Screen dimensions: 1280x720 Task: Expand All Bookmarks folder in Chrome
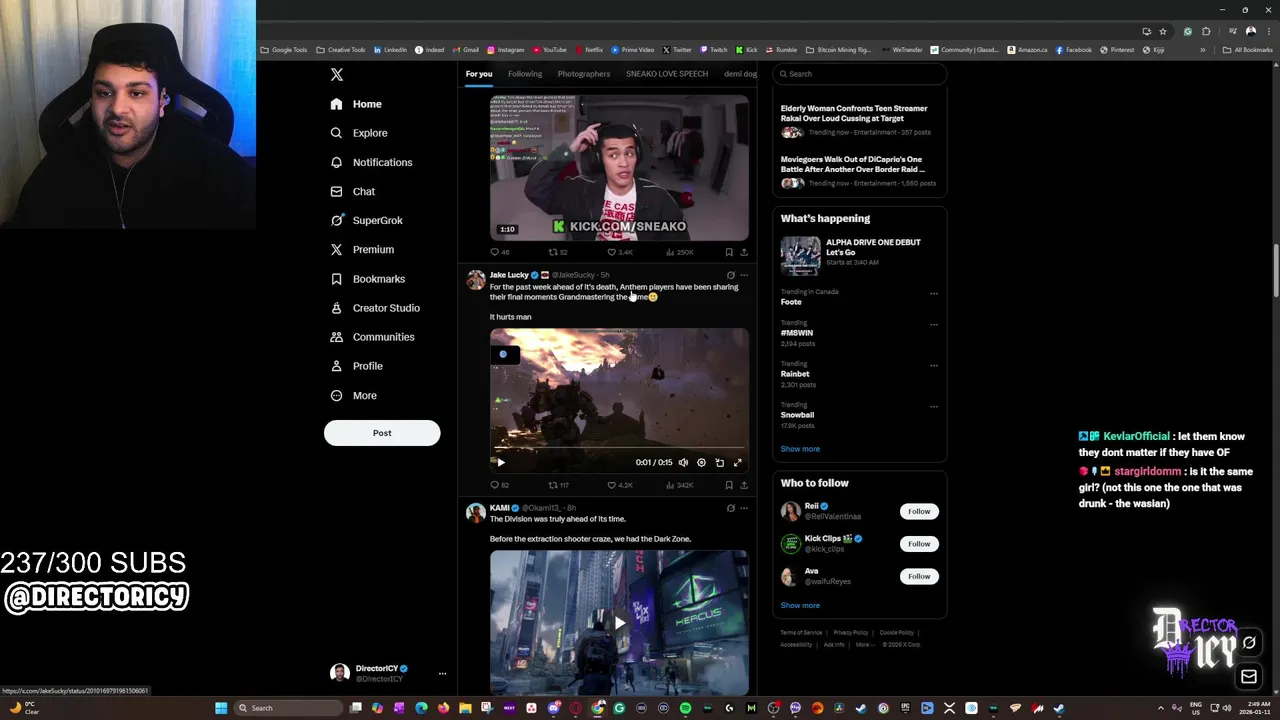(1247, 50)
